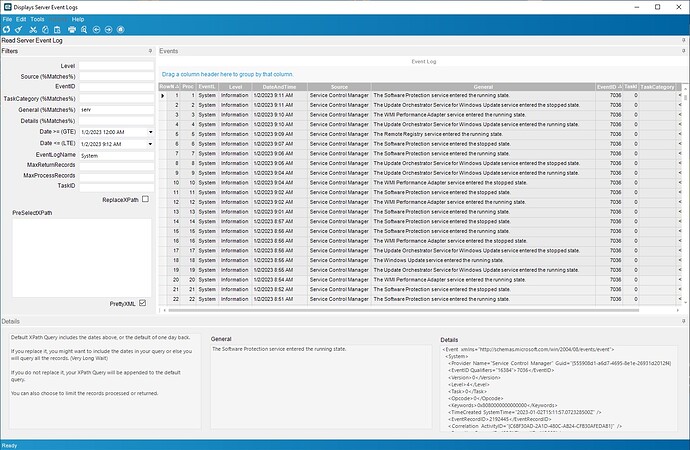Select row 5 'Remote Registry service entered the running state'

click(420, 134)
